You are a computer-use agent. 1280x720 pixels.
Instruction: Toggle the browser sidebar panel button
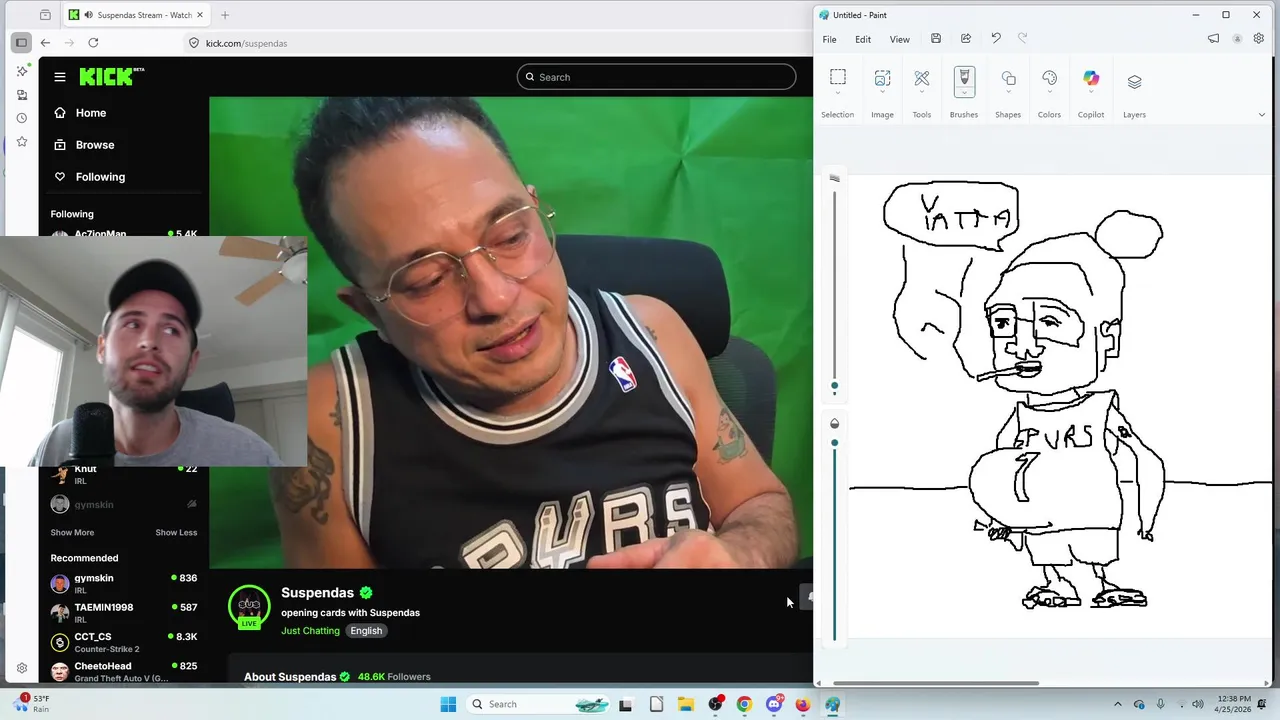point(21,43)
